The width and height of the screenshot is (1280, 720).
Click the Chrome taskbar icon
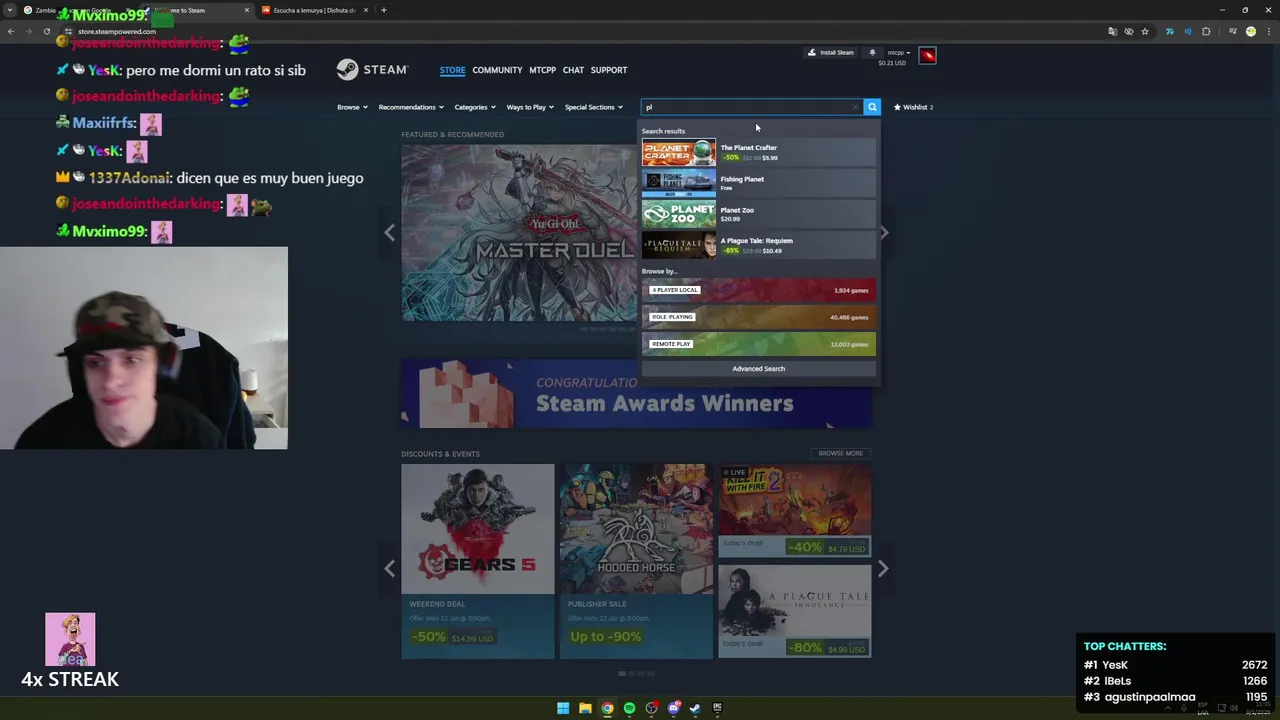pyautogui.click(x=607, y=708)
